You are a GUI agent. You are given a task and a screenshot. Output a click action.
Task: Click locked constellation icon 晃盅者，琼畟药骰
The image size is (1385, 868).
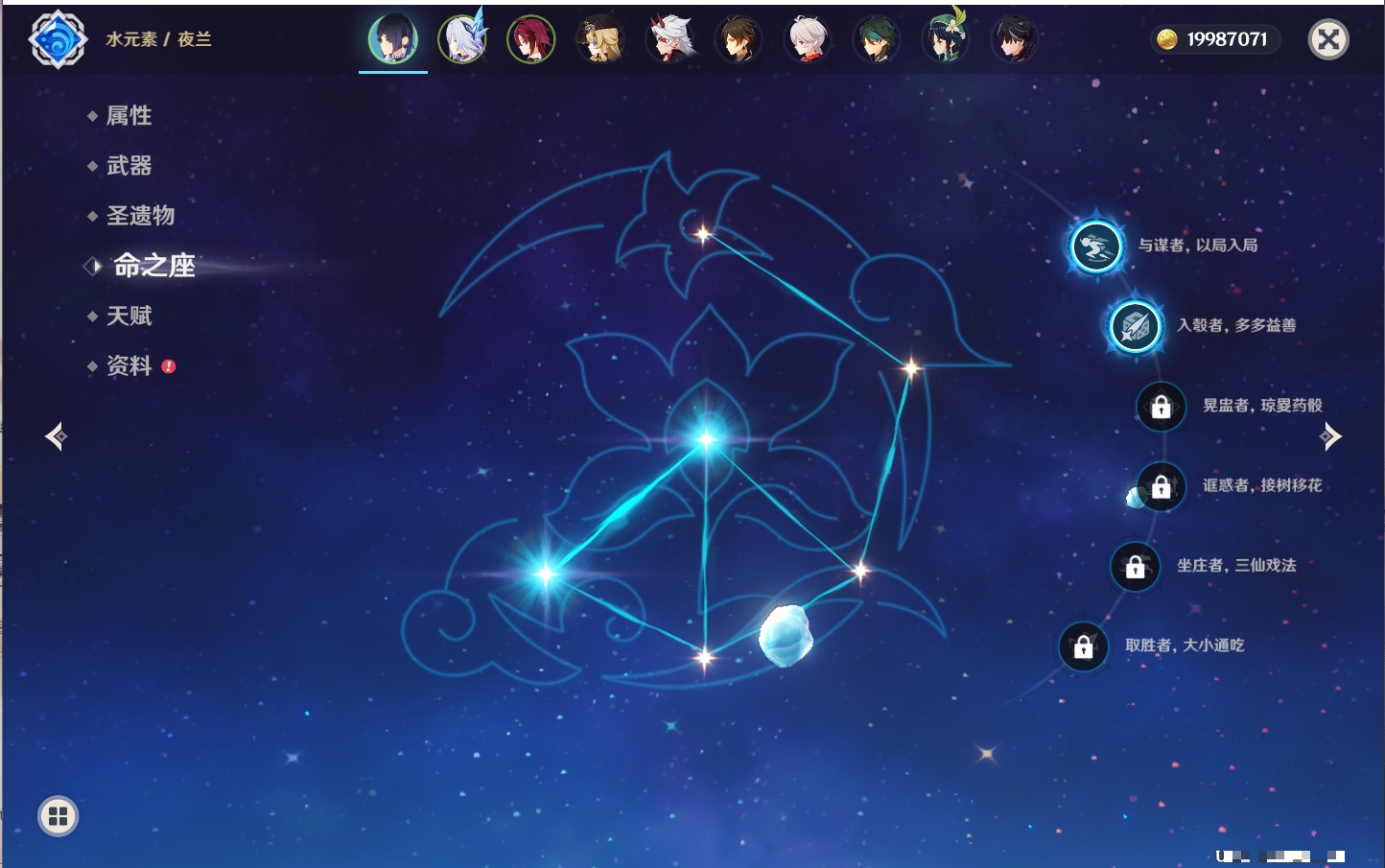(x=1161, y=407)
